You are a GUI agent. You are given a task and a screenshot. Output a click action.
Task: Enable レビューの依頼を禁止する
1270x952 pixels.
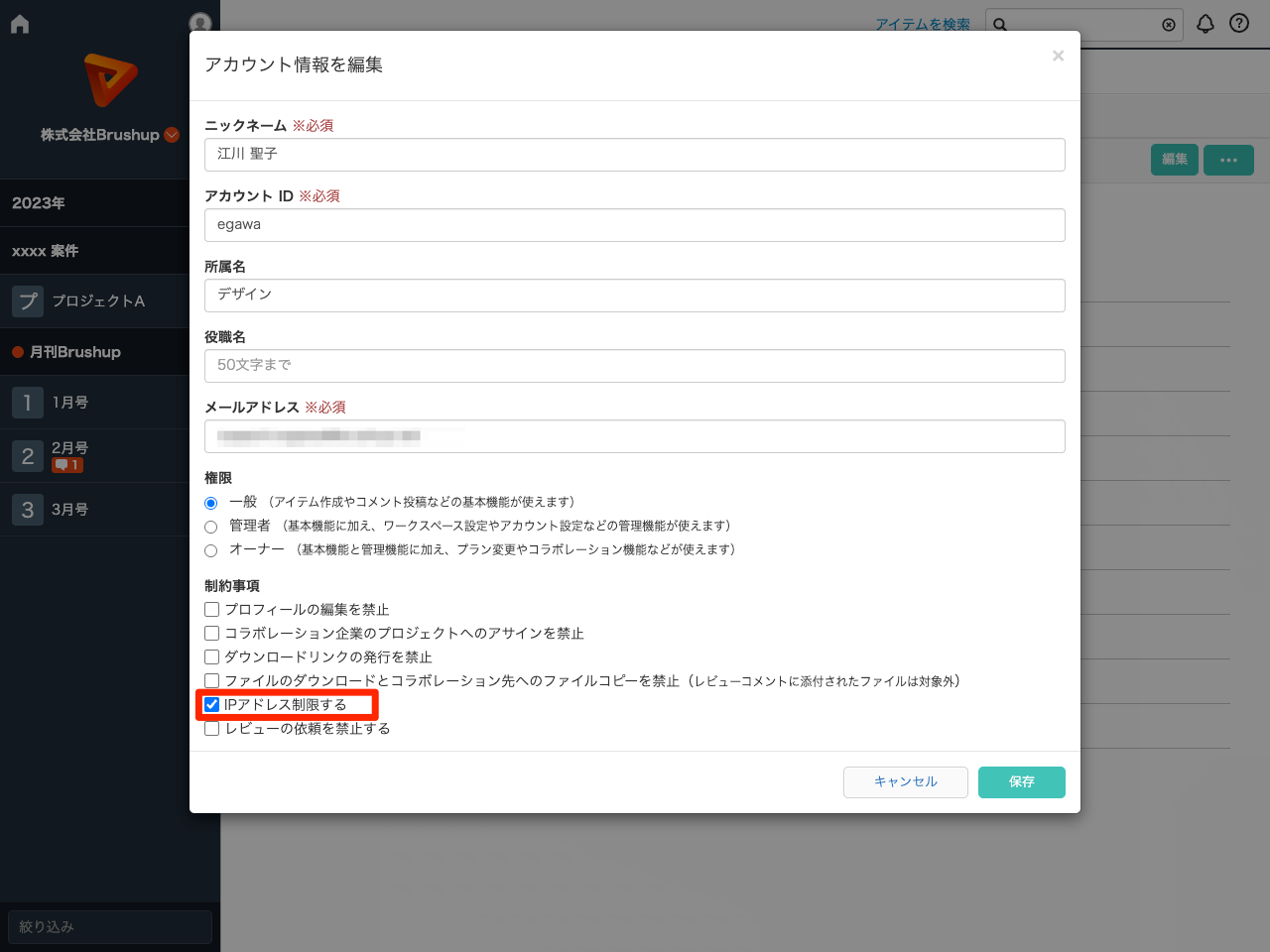click(211, 728)
